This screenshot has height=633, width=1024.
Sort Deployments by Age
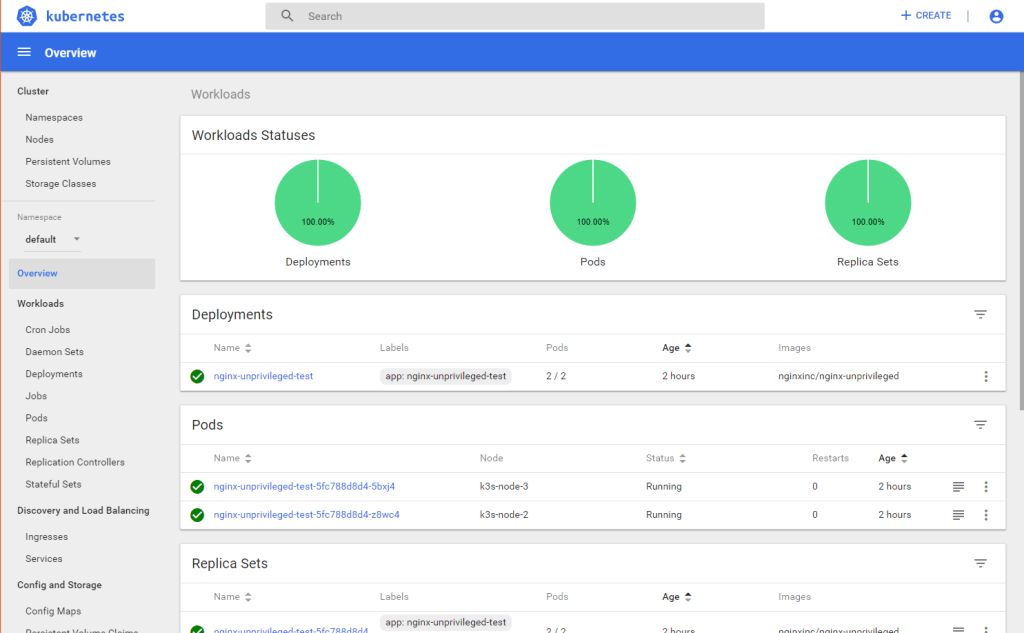click(x=677, y=348)
